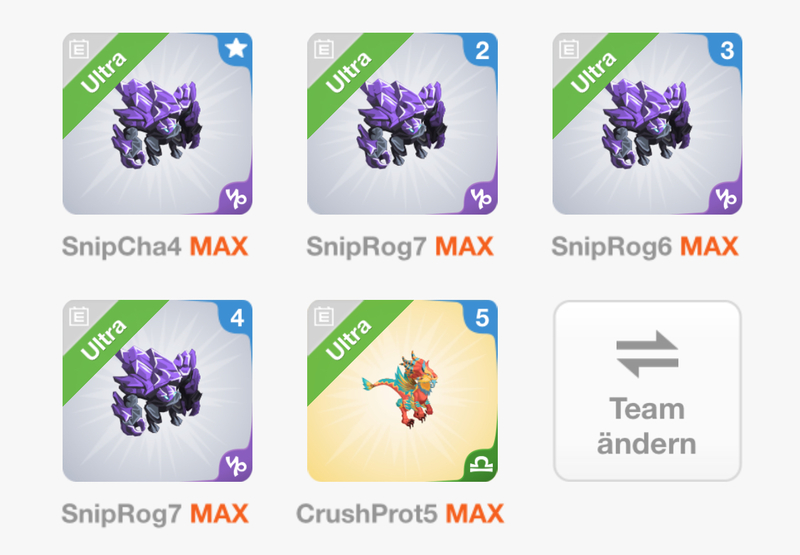Click the calendar icon on SnipRog6 card
Viewport: 800px width, 555px height.
pos(569,49)
